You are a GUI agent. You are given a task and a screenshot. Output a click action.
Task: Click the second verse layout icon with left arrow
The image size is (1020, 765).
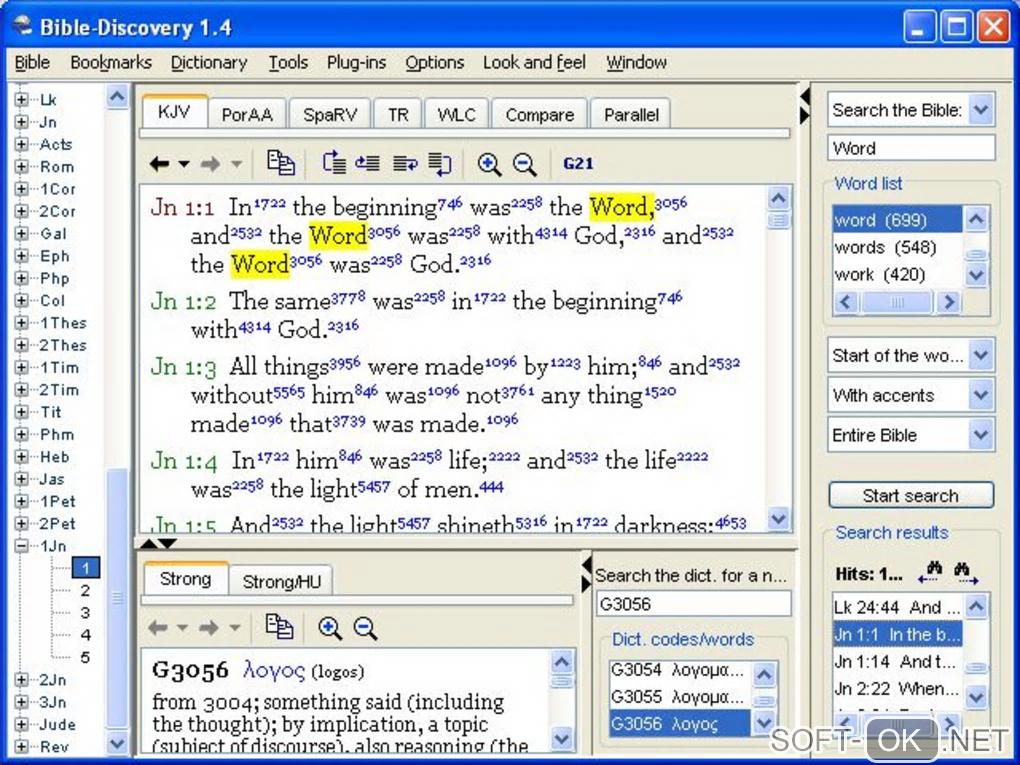(x=368, y=163)
